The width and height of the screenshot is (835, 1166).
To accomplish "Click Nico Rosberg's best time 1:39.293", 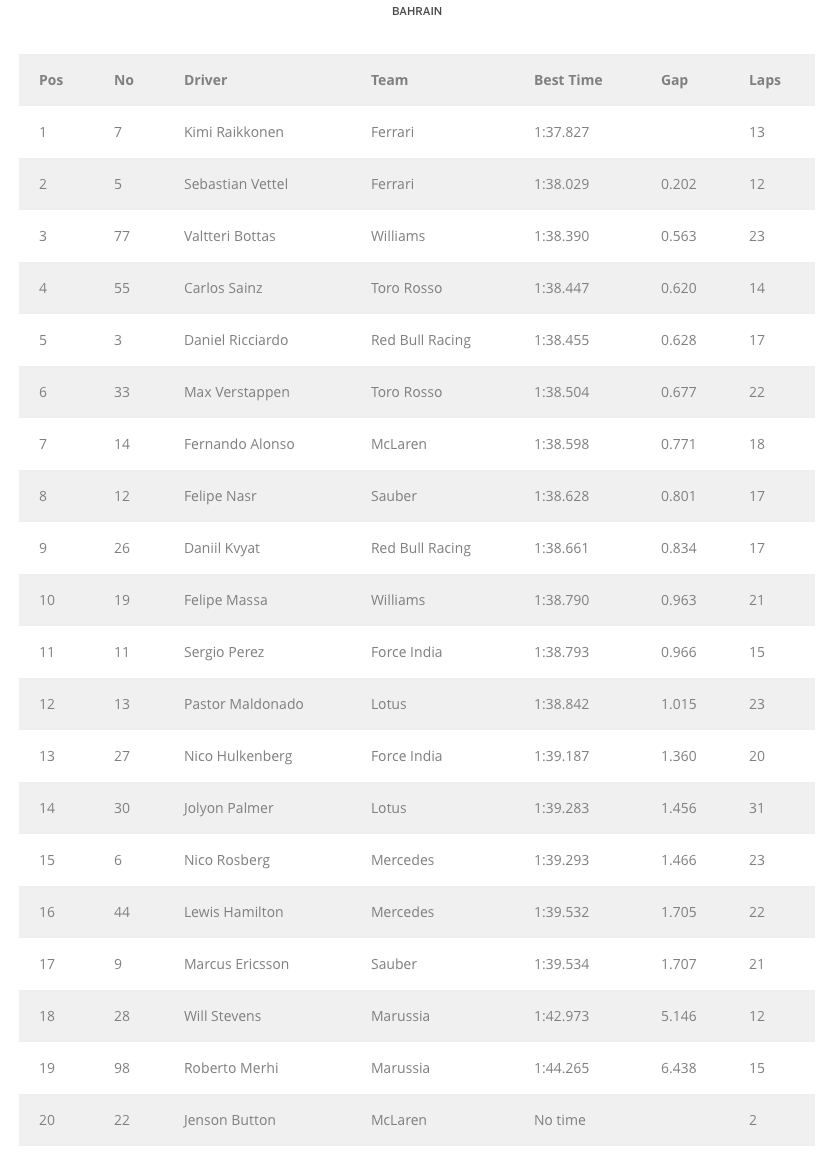I will [x=561, y=860].
